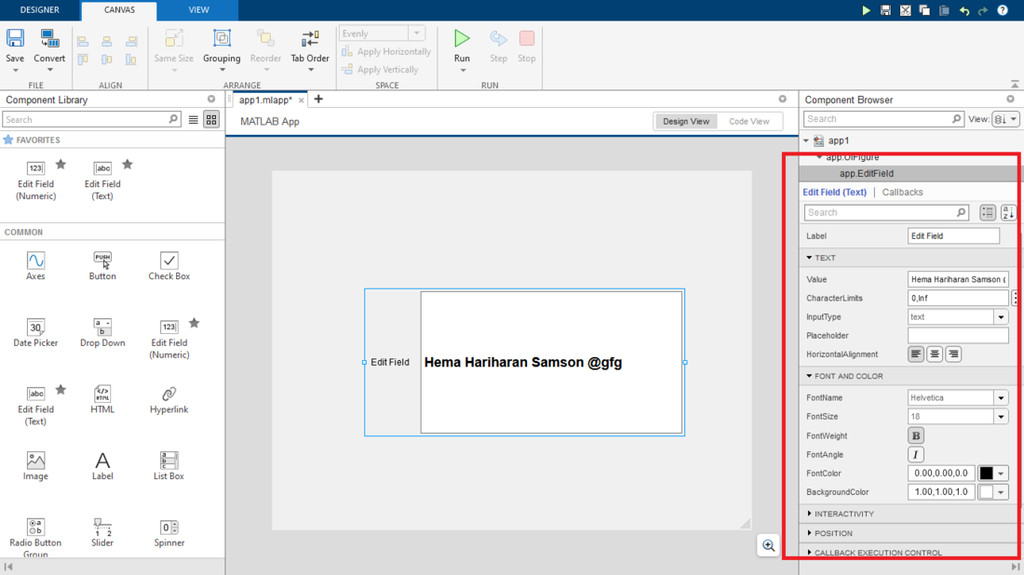Toggle italic FontAngle button

pyautogui.click(x=916, y=455)
